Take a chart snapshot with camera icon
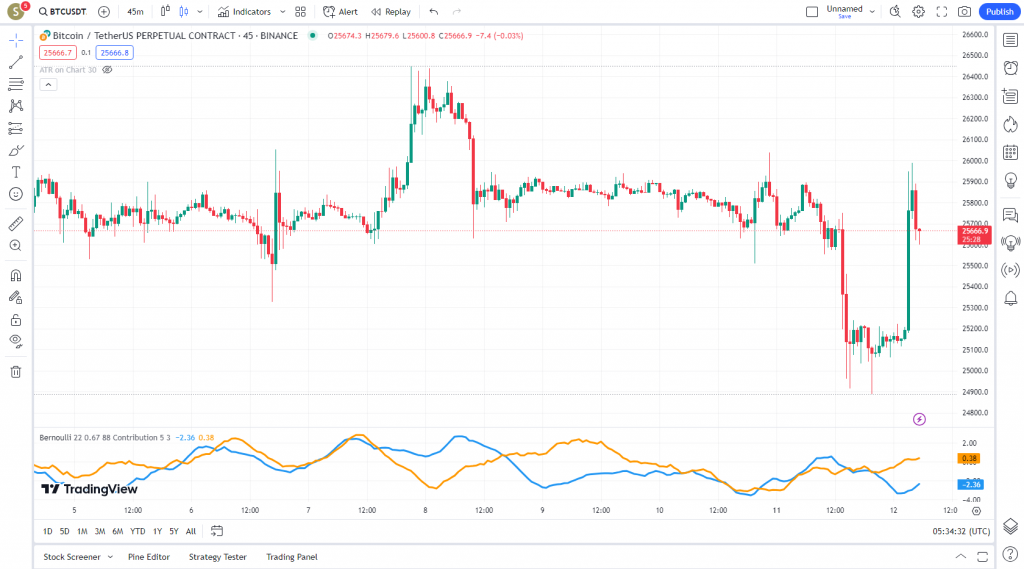Viewport: 1024px width, 569px height. [x=965, y=12]
